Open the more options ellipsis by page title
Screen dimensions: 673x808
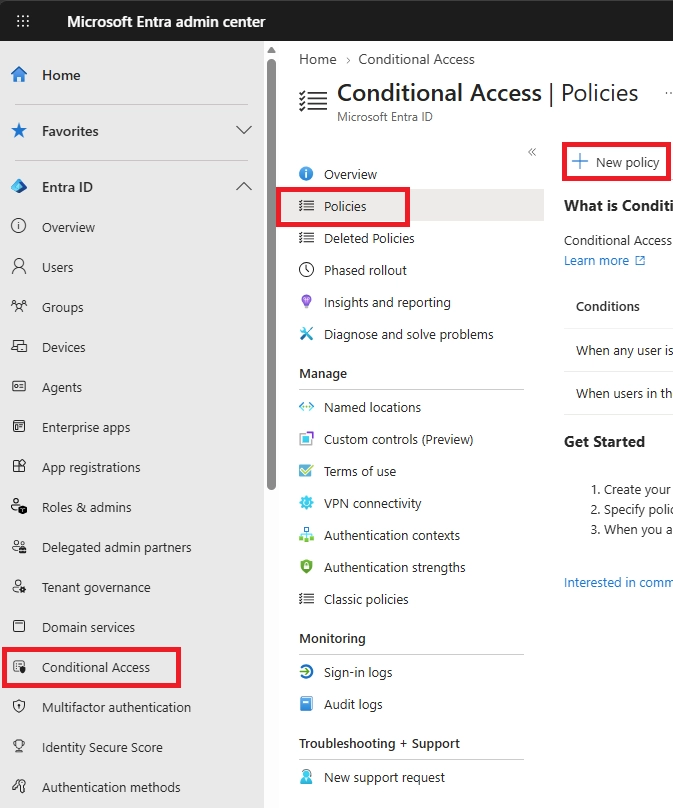coord(668,93)
